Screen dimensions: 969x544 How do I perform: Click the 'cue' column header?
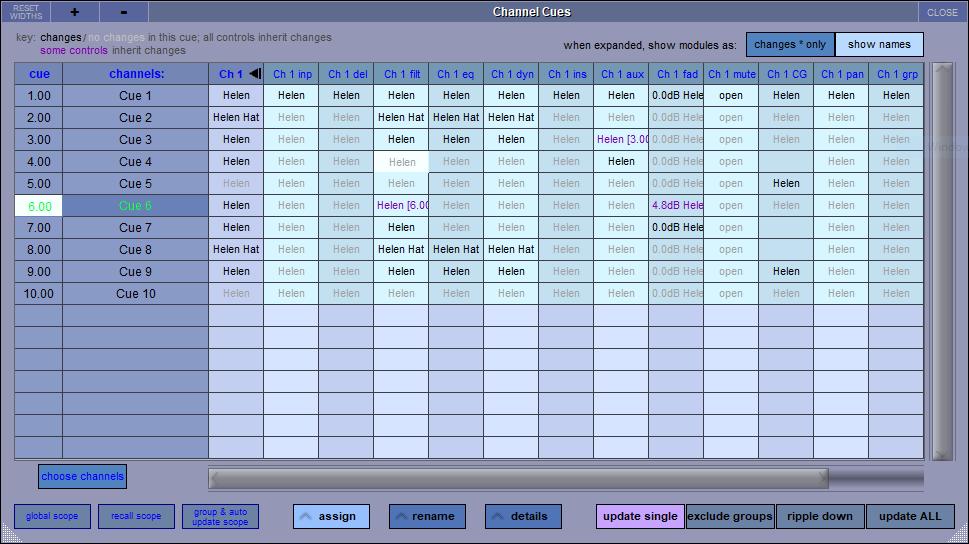pyautogui.click(x=38, y=74)
